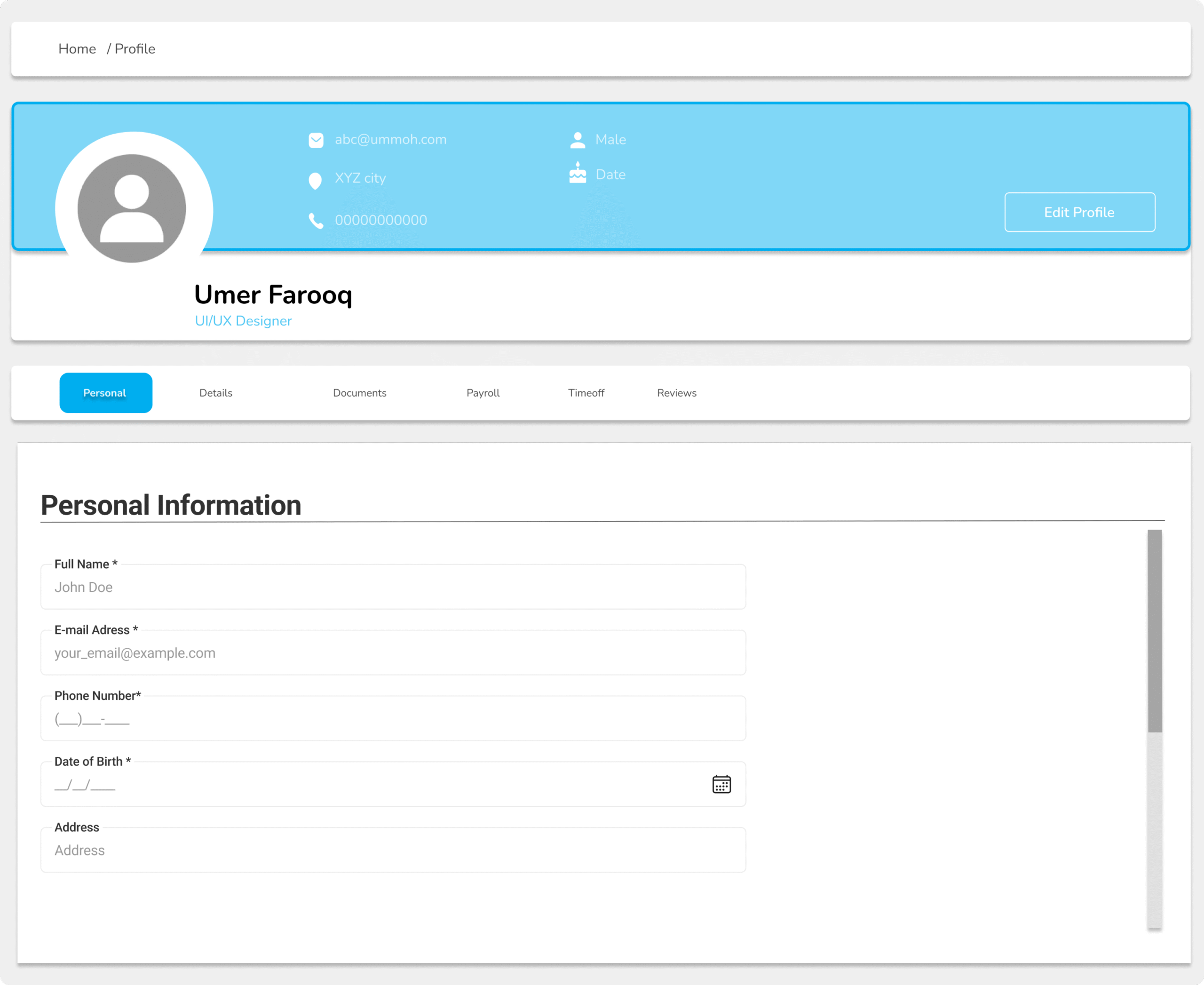Screen dimensions: 1204x985
Task: Open the date of birth calendar picker
Action: 721,784
